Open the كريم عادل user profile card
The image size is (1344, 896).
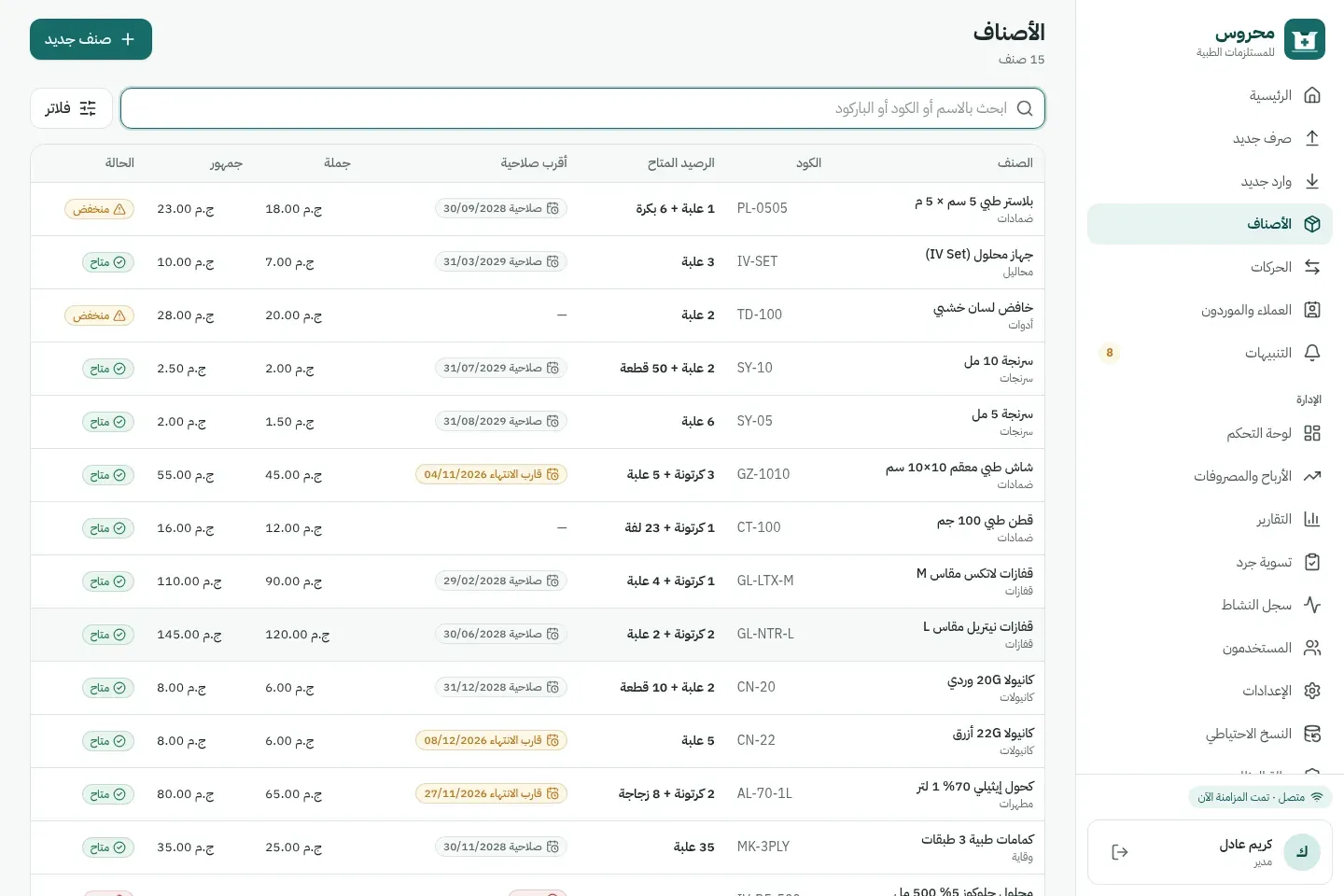tap(1210, 852)
